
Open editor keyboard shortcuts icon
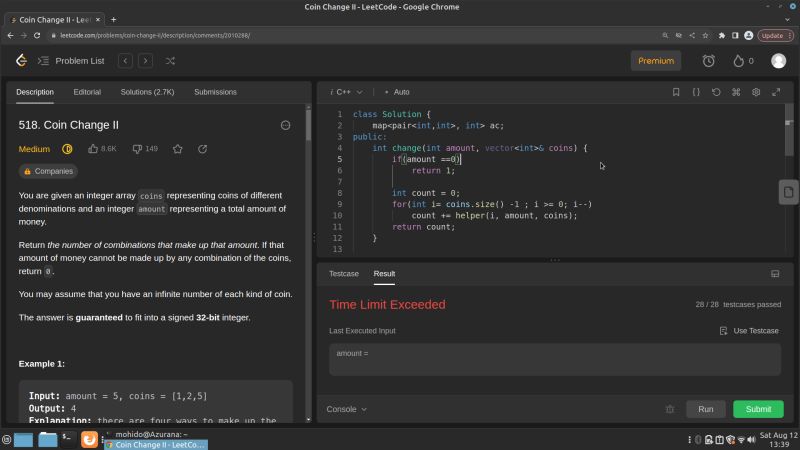pos(736,92)
